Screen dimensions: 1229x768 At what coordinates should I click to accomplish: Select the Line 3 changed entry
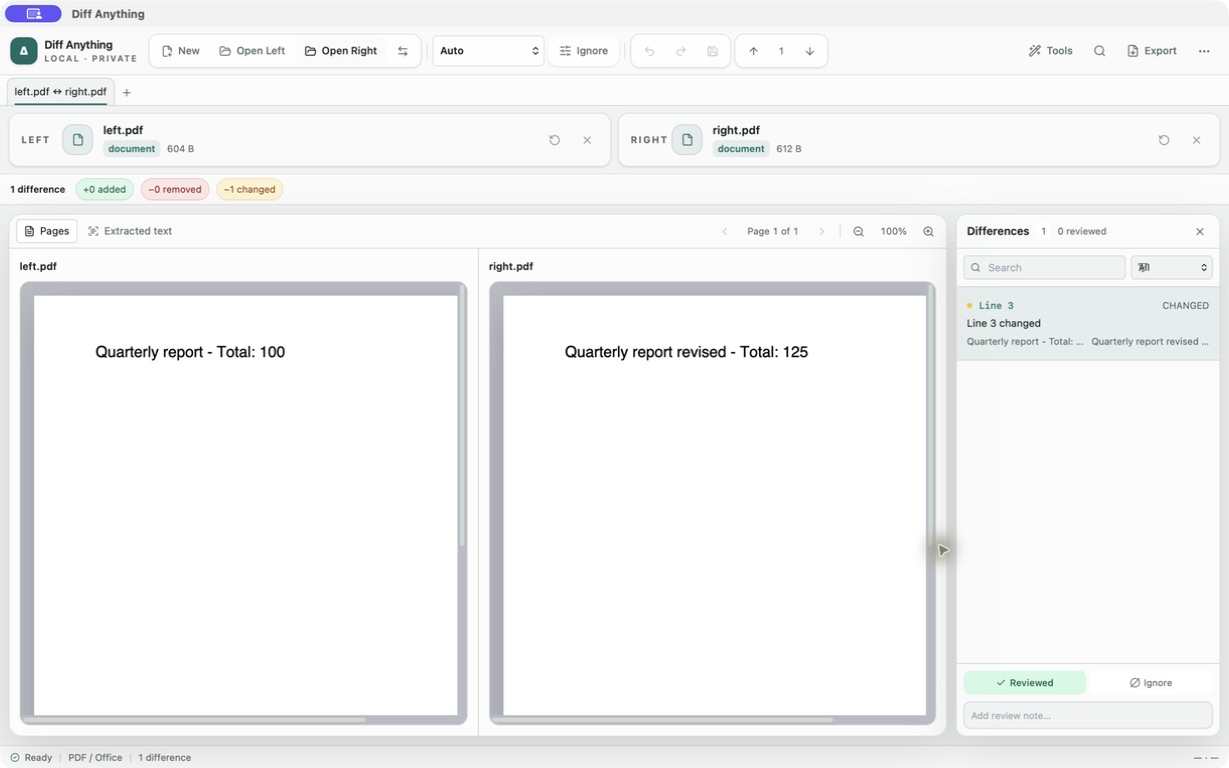(1088, 323)
